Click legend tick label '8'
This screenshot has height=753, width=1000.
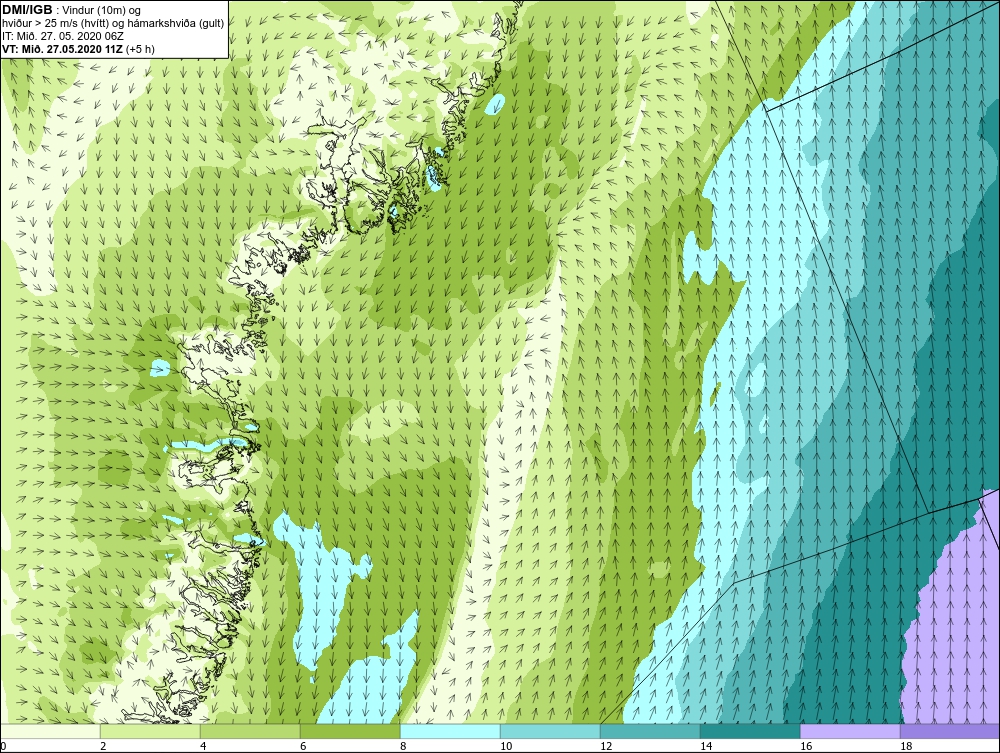click(403, 747)
